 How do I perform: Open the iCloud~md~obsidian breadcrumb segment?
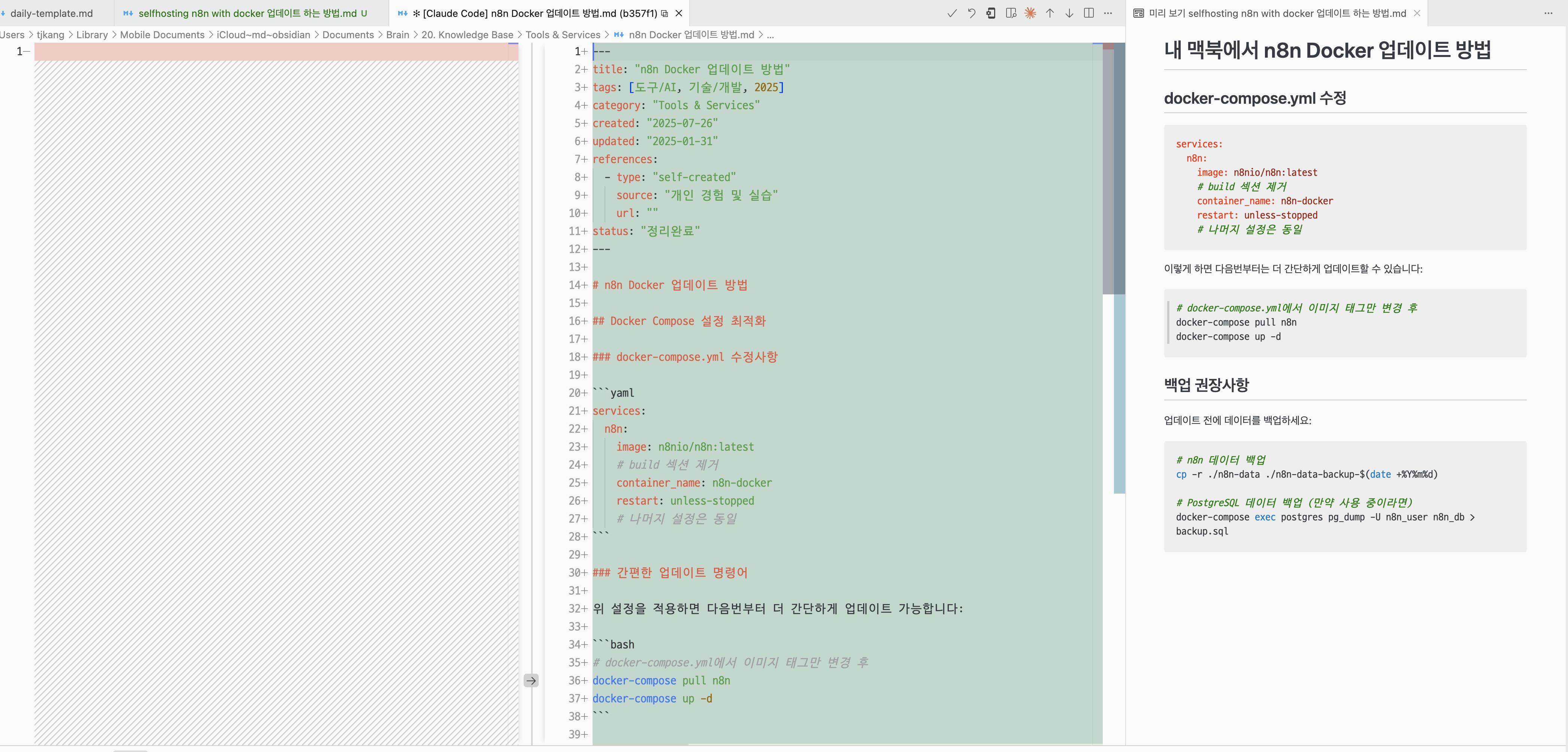click(x=263, y=35)
